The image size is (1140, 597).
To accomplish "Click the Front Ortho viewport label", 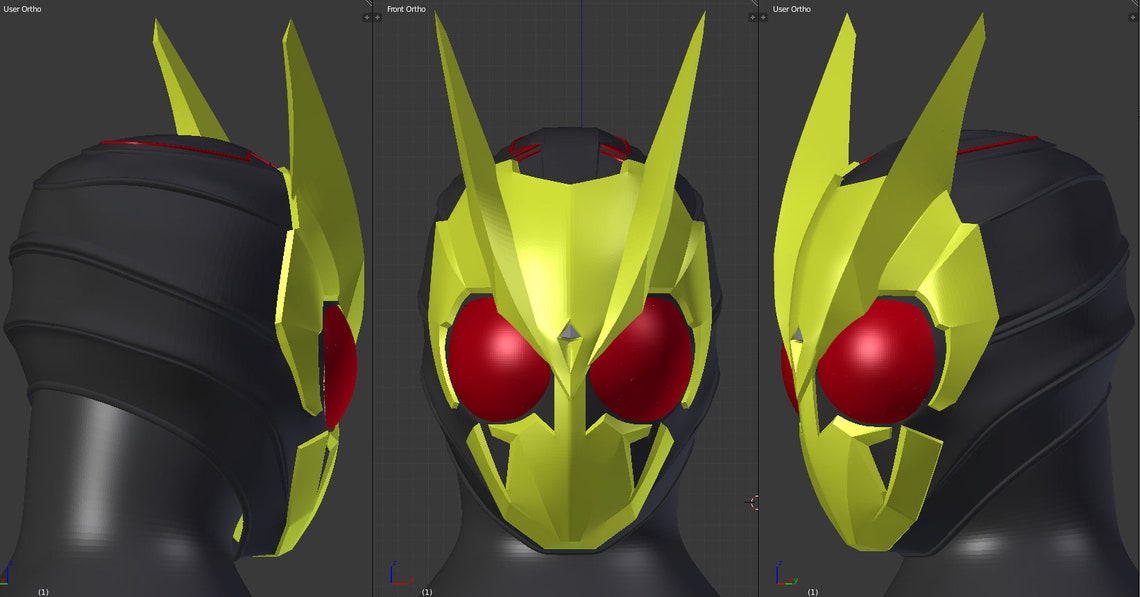I will point(405,8).
